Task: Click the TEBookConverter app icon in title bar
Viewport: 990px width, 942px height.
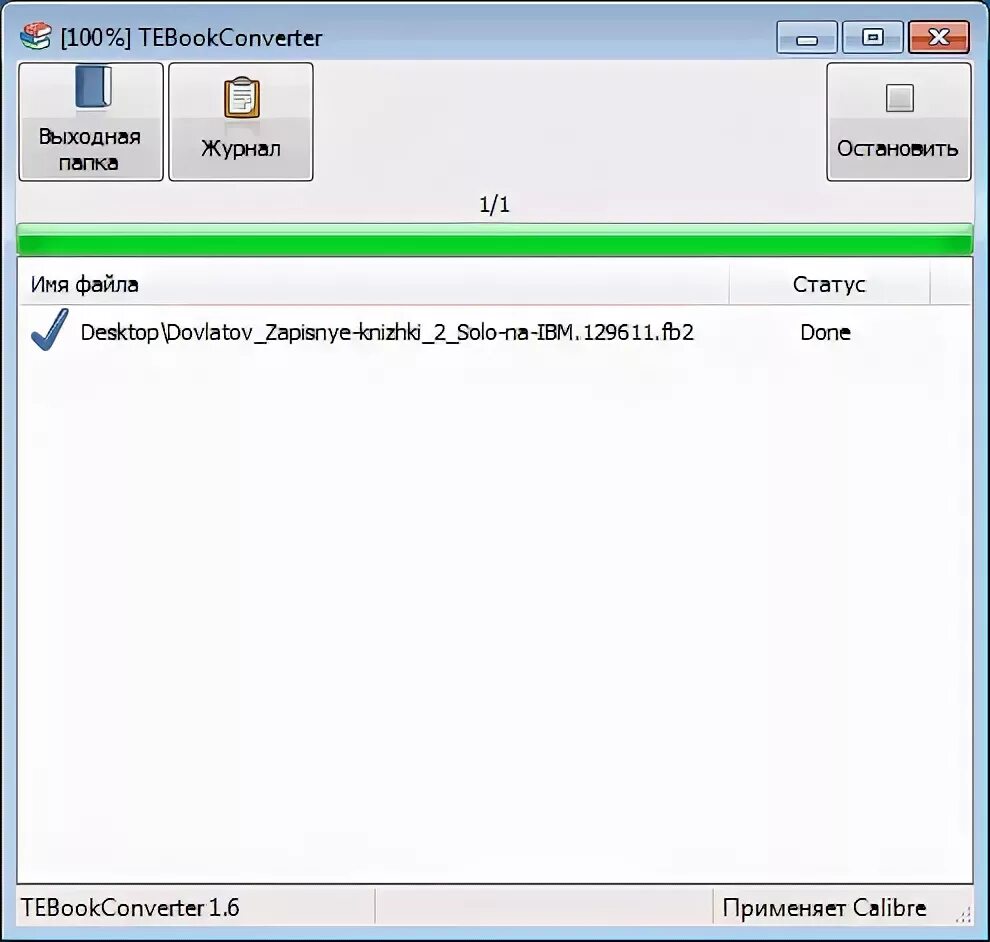Action: 35,37
